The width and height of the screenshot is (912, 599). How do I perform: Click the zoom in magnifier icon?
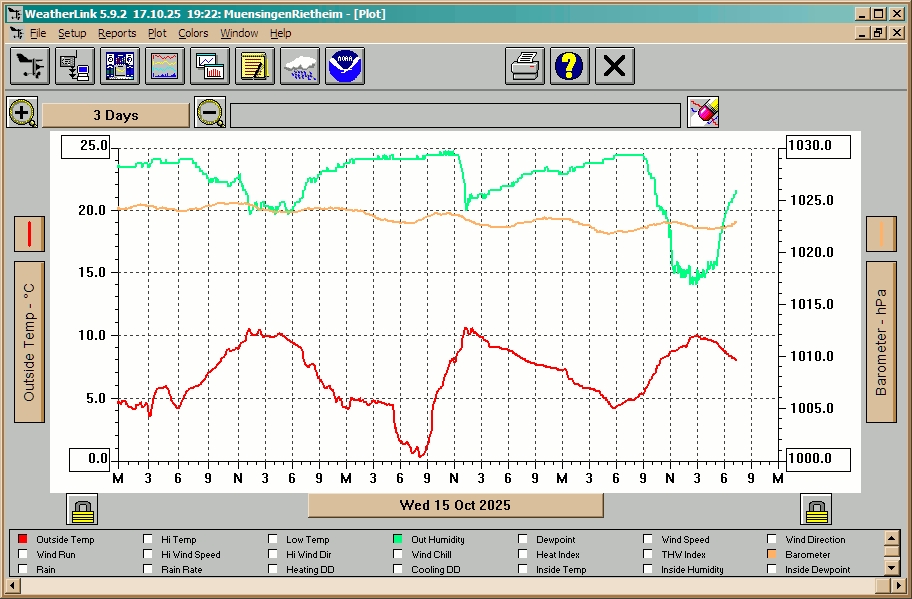point(22,112)
